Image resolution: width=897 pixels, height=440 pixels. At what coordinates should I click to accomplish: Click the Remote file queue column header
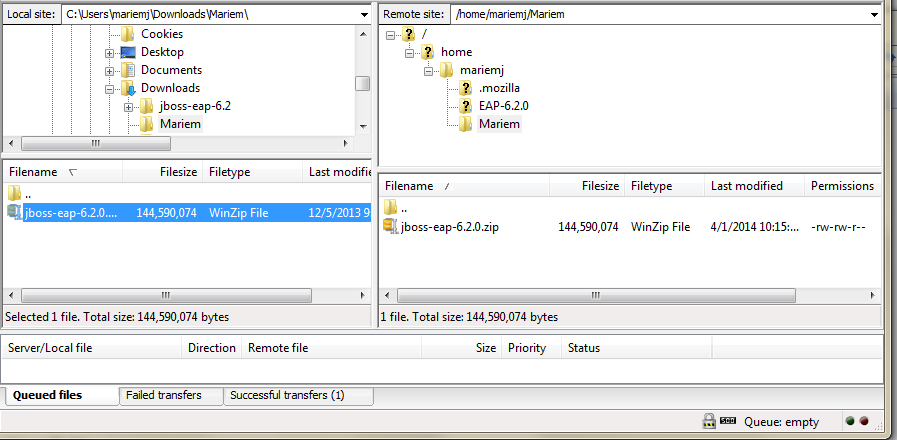coord(331,348)
